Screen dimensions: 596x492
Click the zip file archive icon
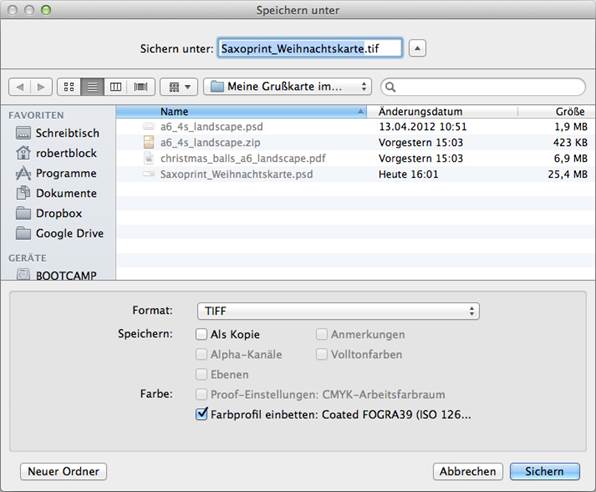pyautogui.click(x=149, y=142)
